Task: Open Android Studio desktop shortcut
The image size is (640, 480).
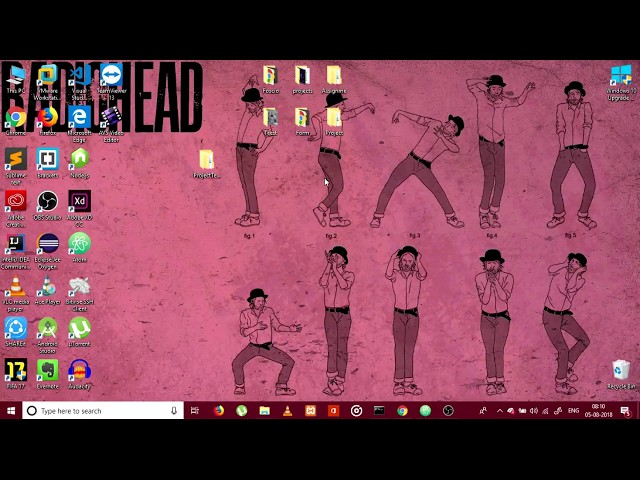Action: 47,336
